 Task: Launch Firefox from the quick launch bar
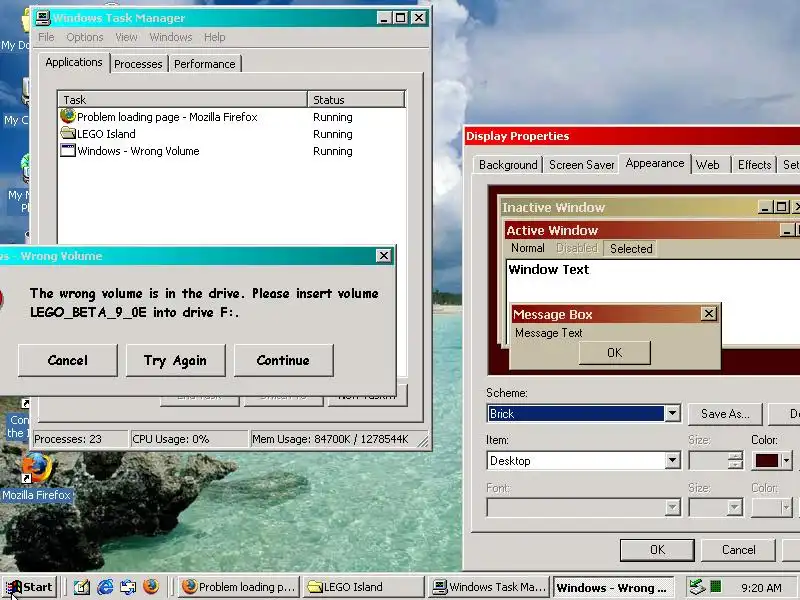(x=151, y=587)
